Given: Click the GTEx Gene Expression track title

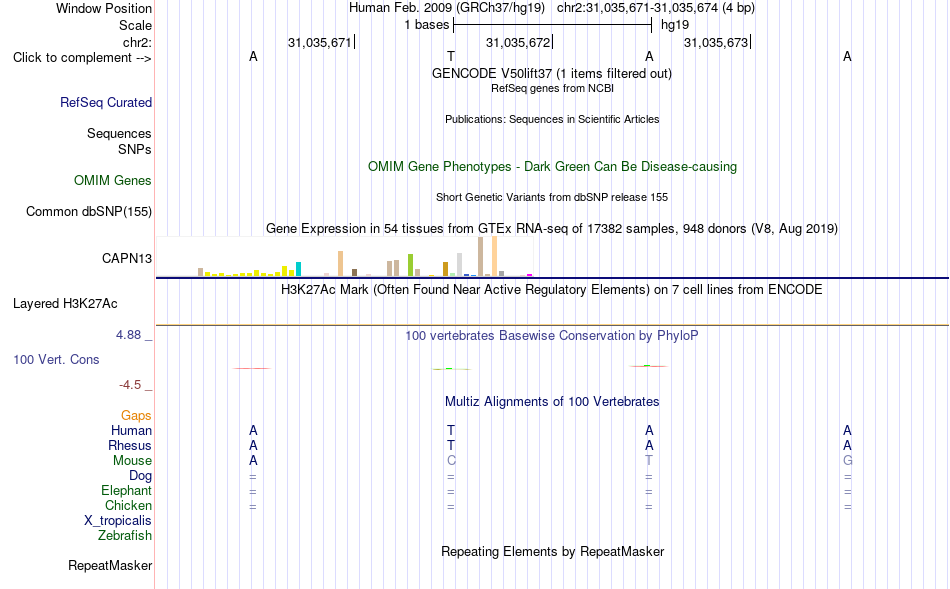Looking at the screenshot, I should [552, 228].
